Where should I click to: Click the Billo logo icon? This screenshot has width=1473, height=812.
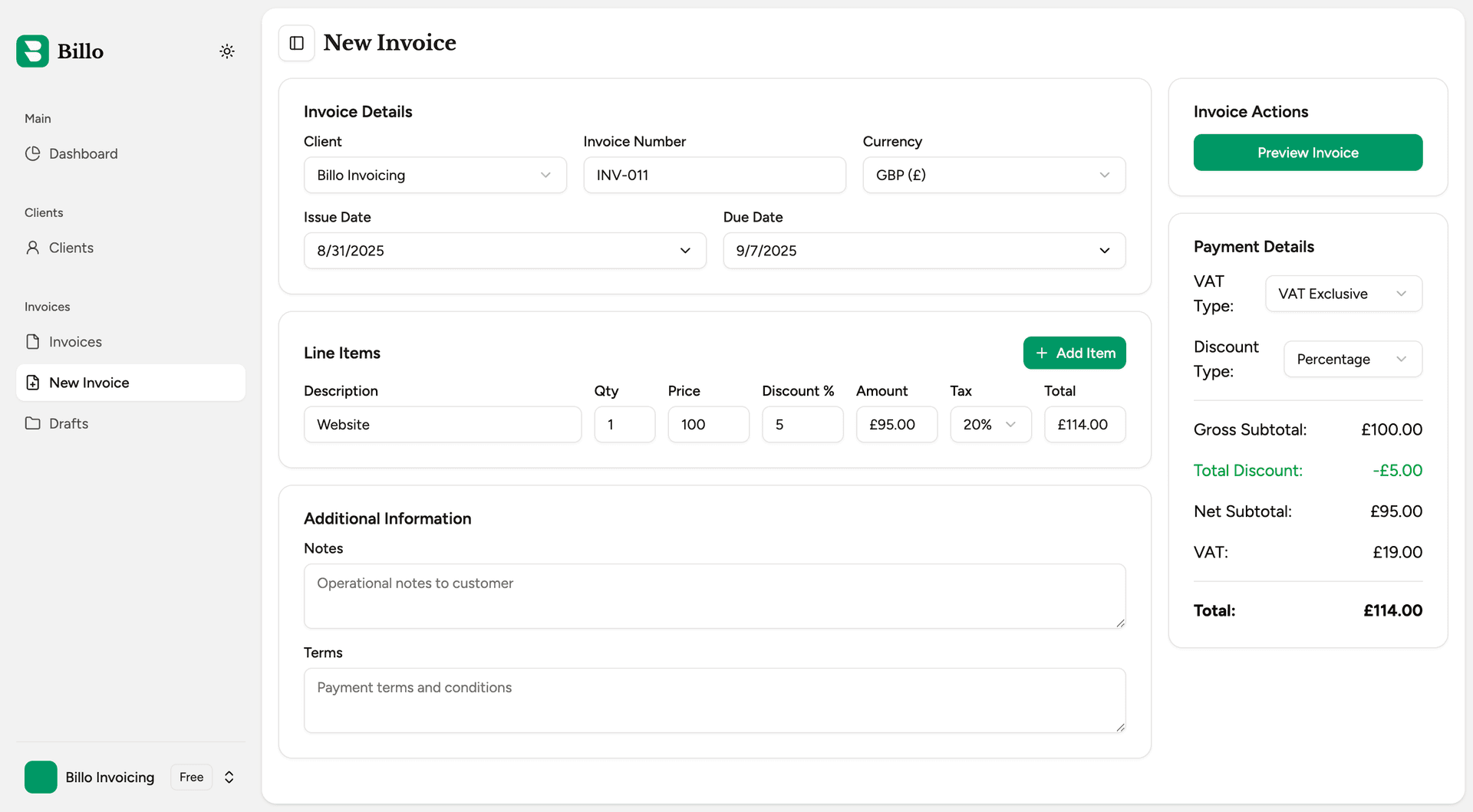(32, 51)
